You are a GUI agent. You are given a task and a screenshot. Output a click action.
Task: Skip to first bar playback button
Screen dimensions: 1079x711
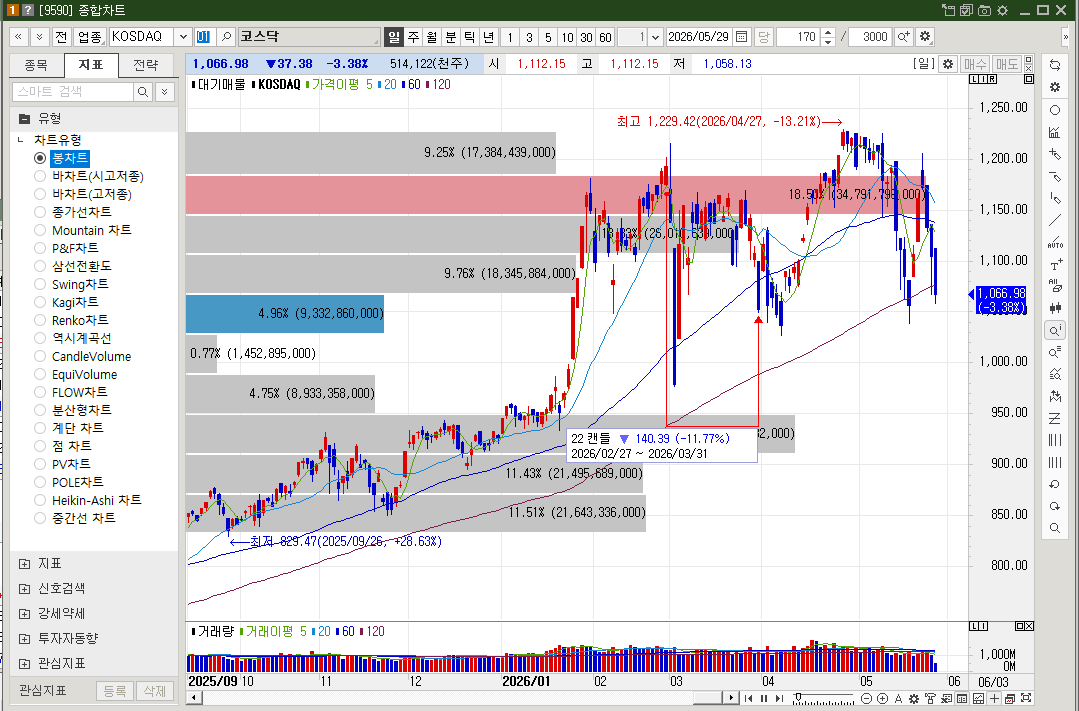pos(749,699)
